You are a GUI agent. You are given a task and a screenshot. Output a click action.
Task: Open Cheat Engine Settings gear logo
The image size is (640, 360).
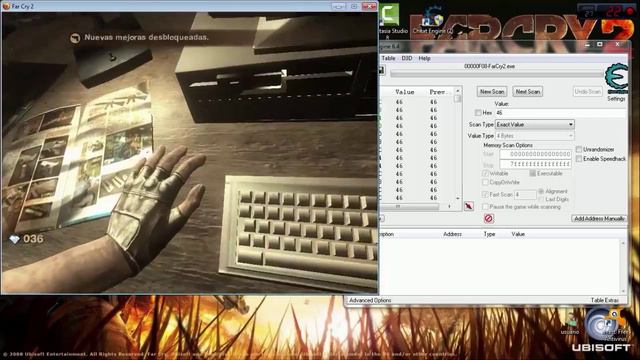(616, 78)
